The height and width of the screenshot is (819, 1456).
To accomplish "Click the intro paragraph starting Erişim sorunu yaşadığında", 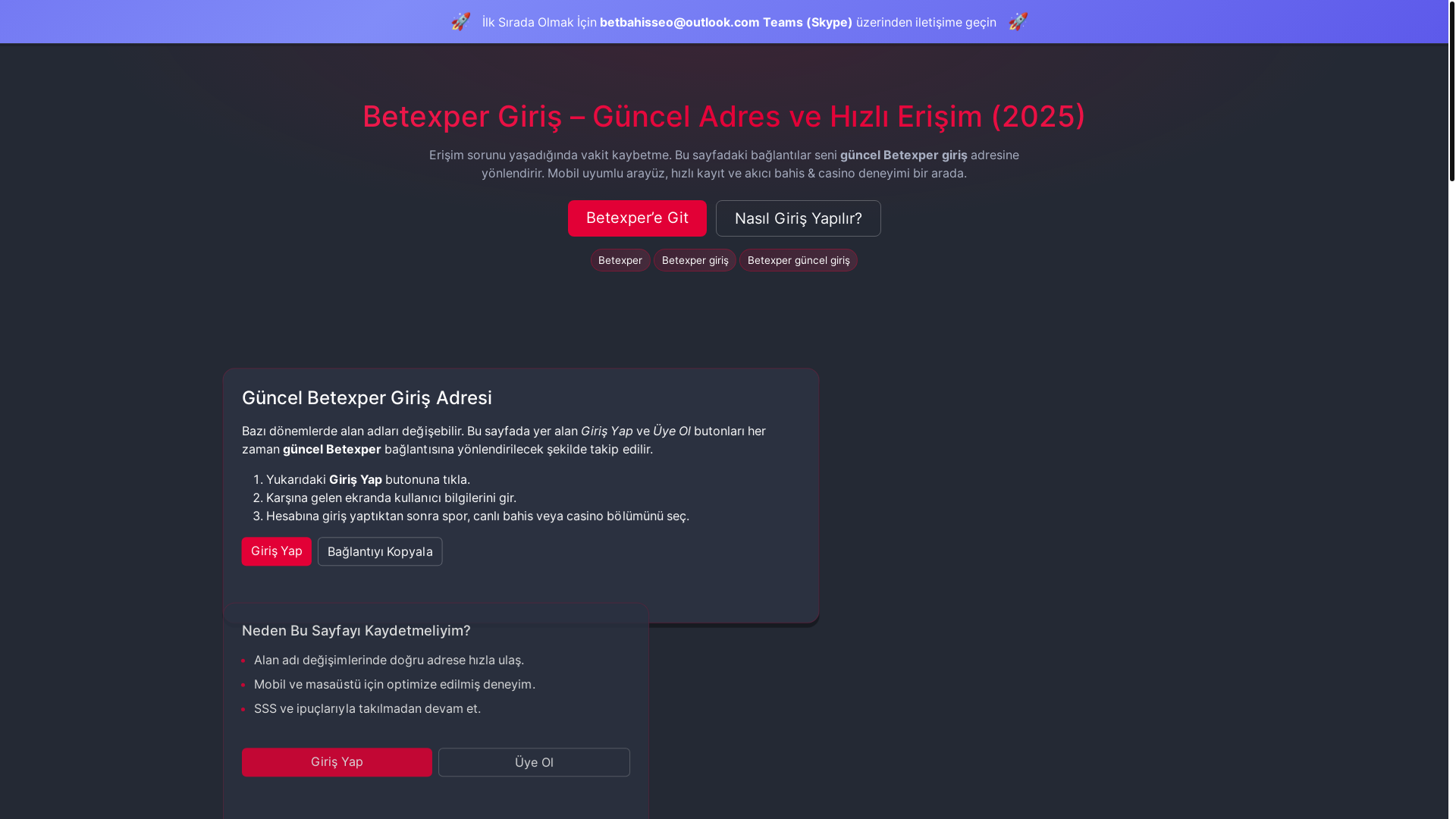I will point(724,164).
